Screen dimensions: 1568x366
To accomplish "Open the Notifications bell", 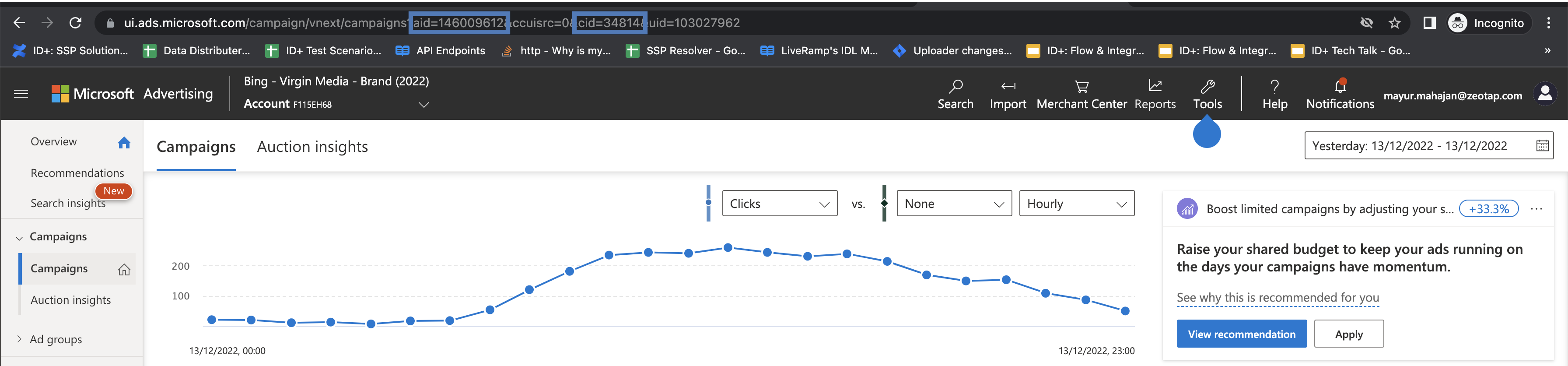I will (x=1340, y=95).
